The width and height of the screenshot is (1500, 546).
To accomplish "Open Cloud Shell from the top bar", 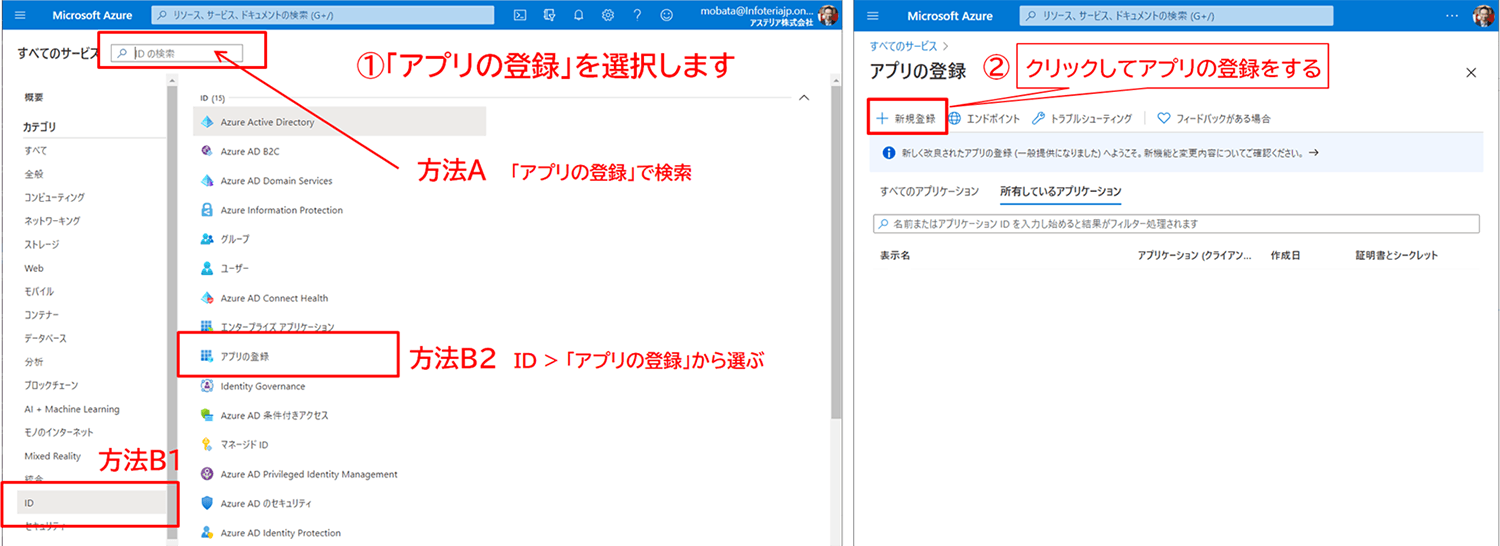I will coord(520,15).
